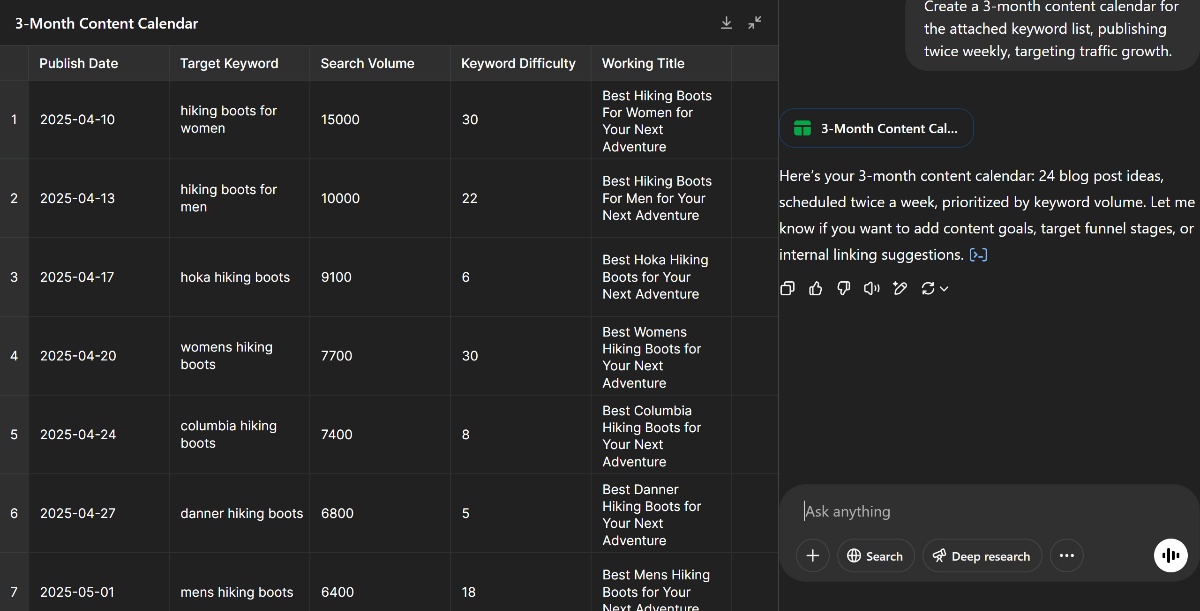Select search volume cell 6800

pyautogui.click(x=380, y=513)
